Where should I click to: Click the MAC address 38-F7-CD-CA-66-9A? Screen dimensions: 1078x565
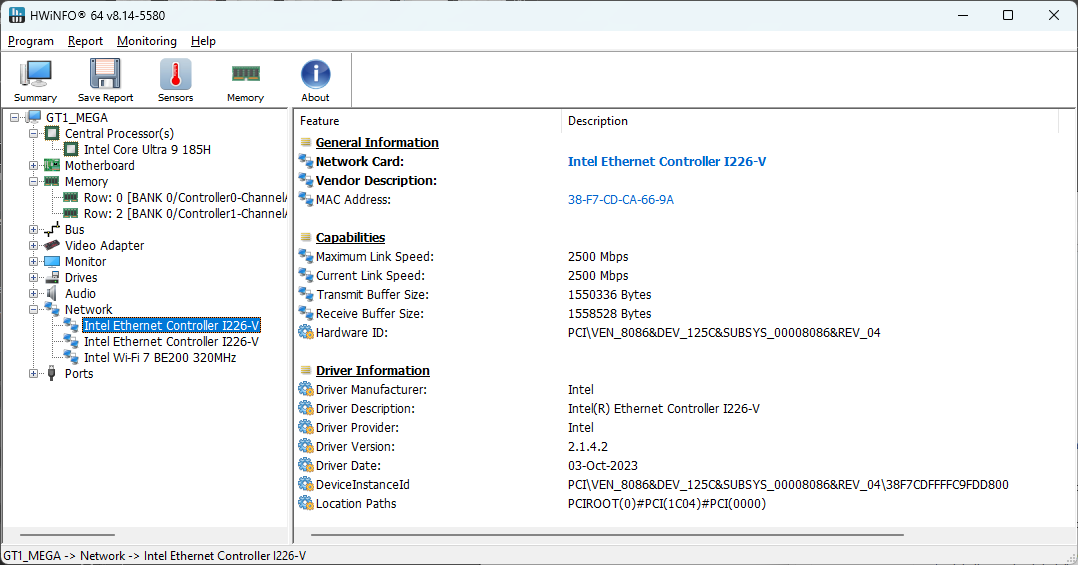point(621,199)
